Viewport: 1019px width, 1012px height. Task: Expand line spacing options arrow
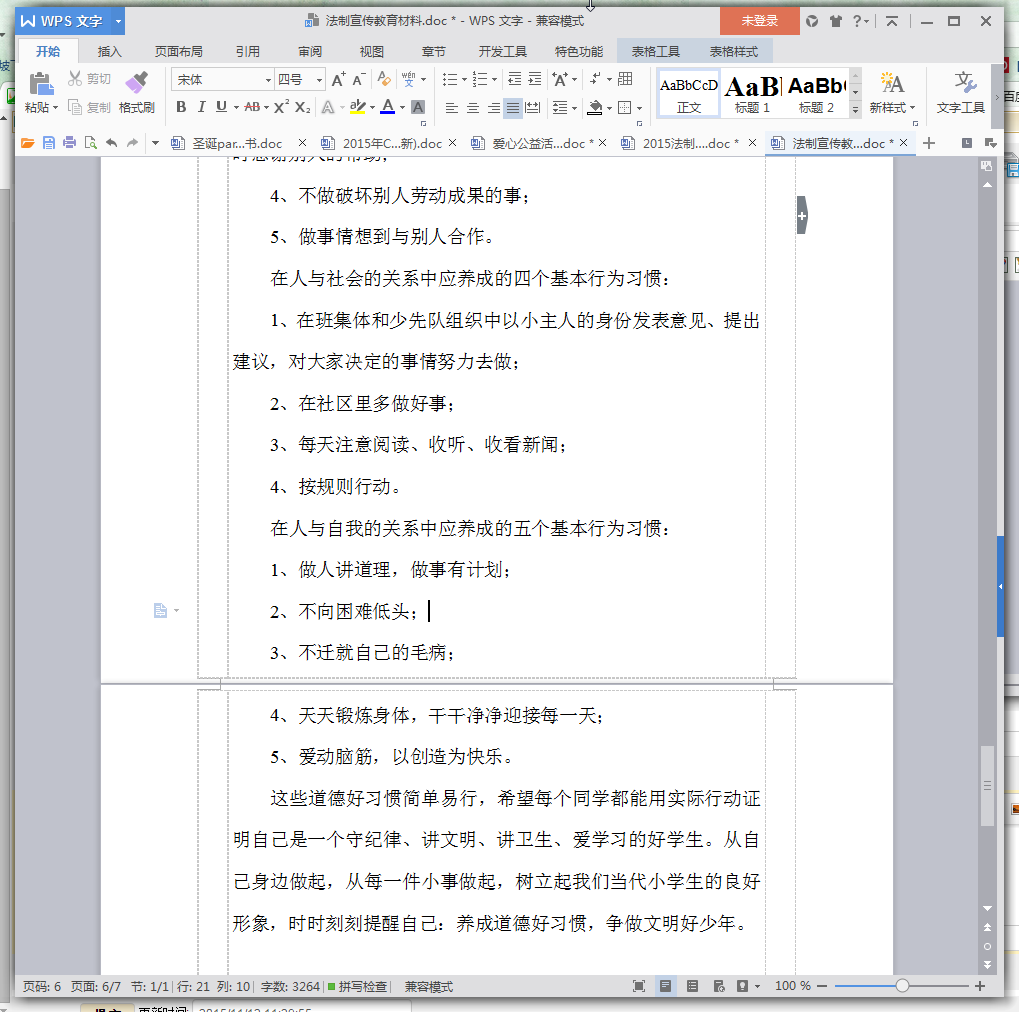(574, 107)
